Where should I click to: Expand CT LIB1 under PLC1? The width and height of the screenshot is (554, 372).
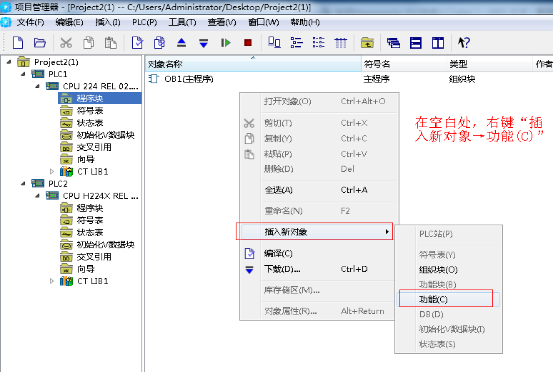click(52, 172)
